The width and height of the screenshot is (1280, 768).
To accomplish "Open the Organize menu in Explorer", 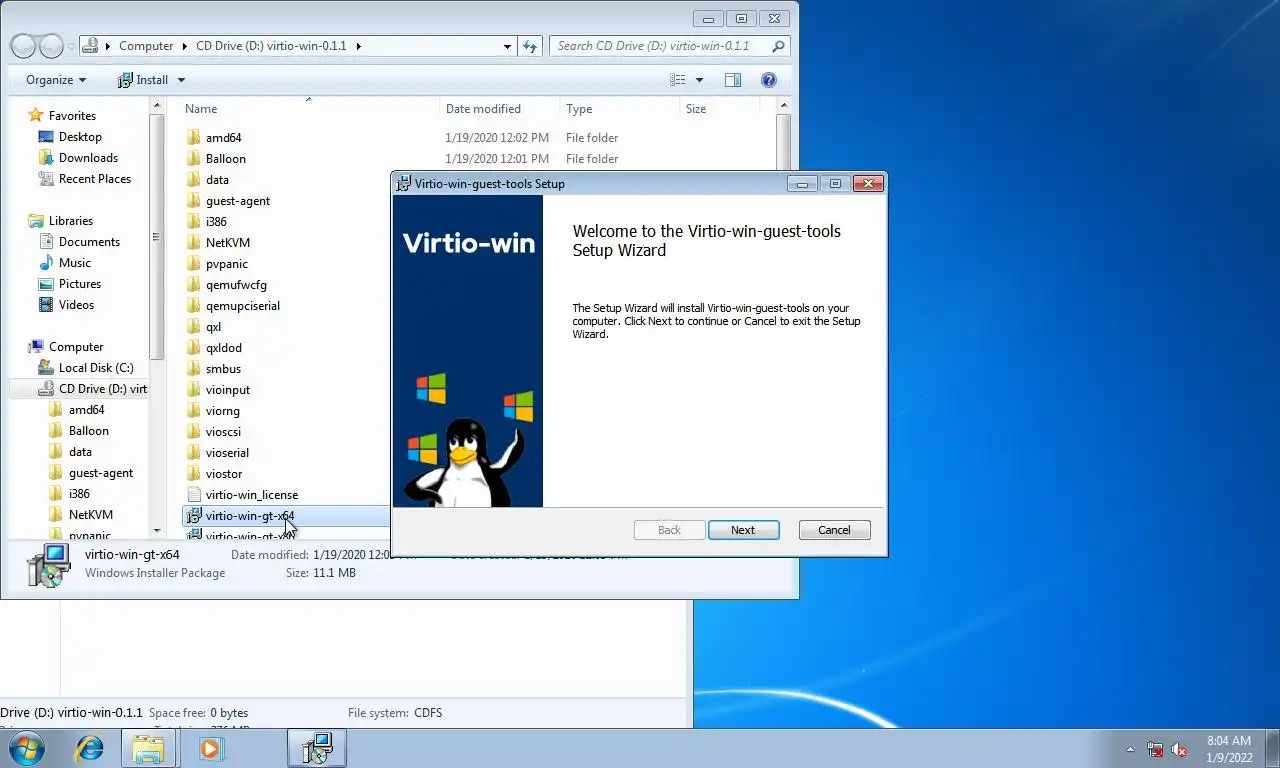I will [x=56, y=80].
